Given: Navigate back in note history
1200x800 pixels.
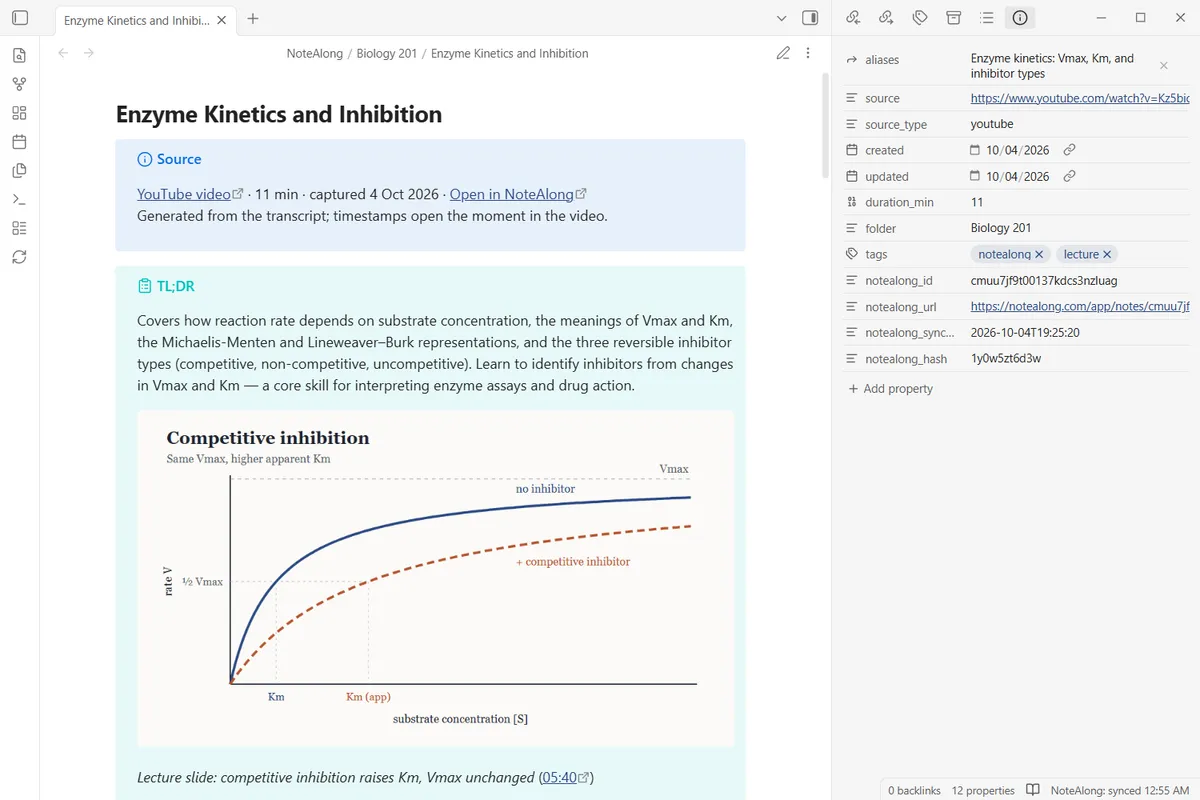Looking at the screenshot, I should tap(63, 53).
